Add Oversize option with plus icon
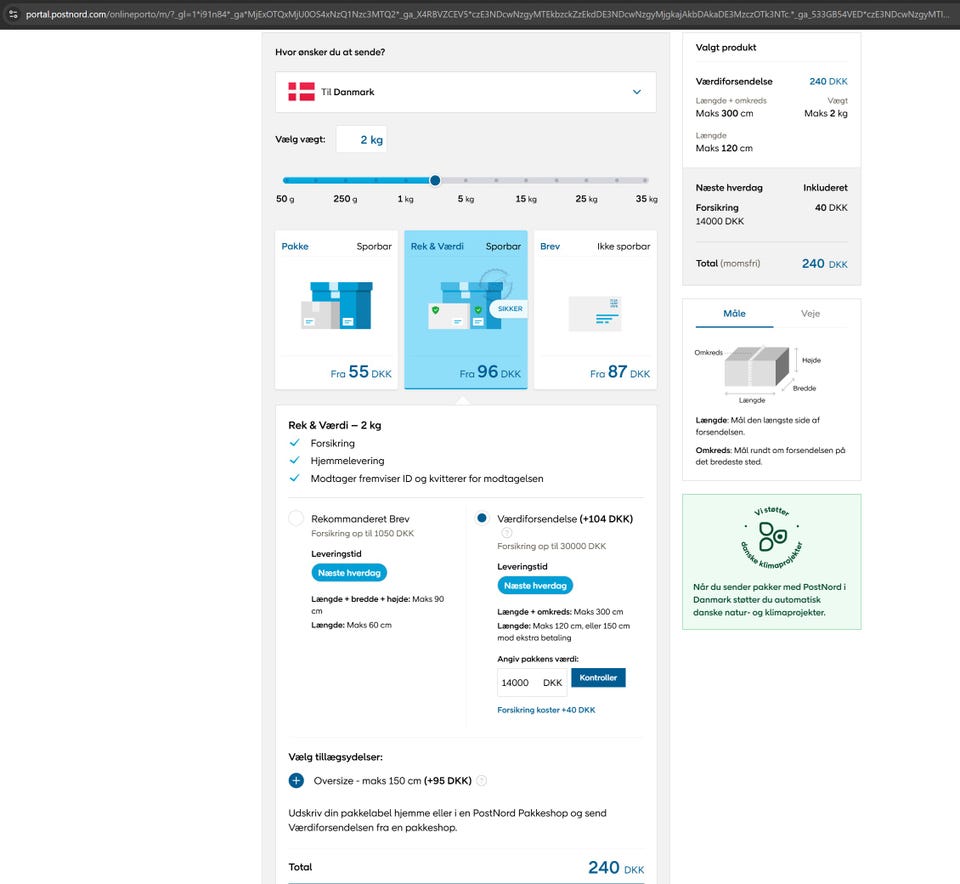Image resolution: width=960 pixels, height=884 pixels. coord(296,781)
